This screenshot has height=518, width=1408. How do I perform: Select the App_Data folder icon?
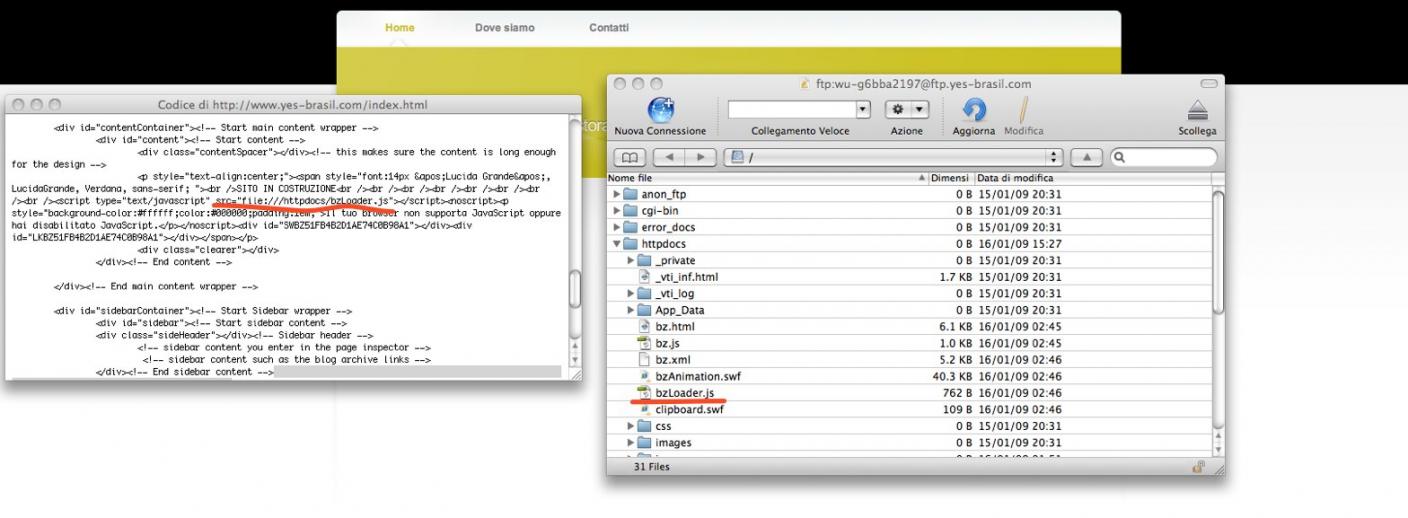[645, 310]
